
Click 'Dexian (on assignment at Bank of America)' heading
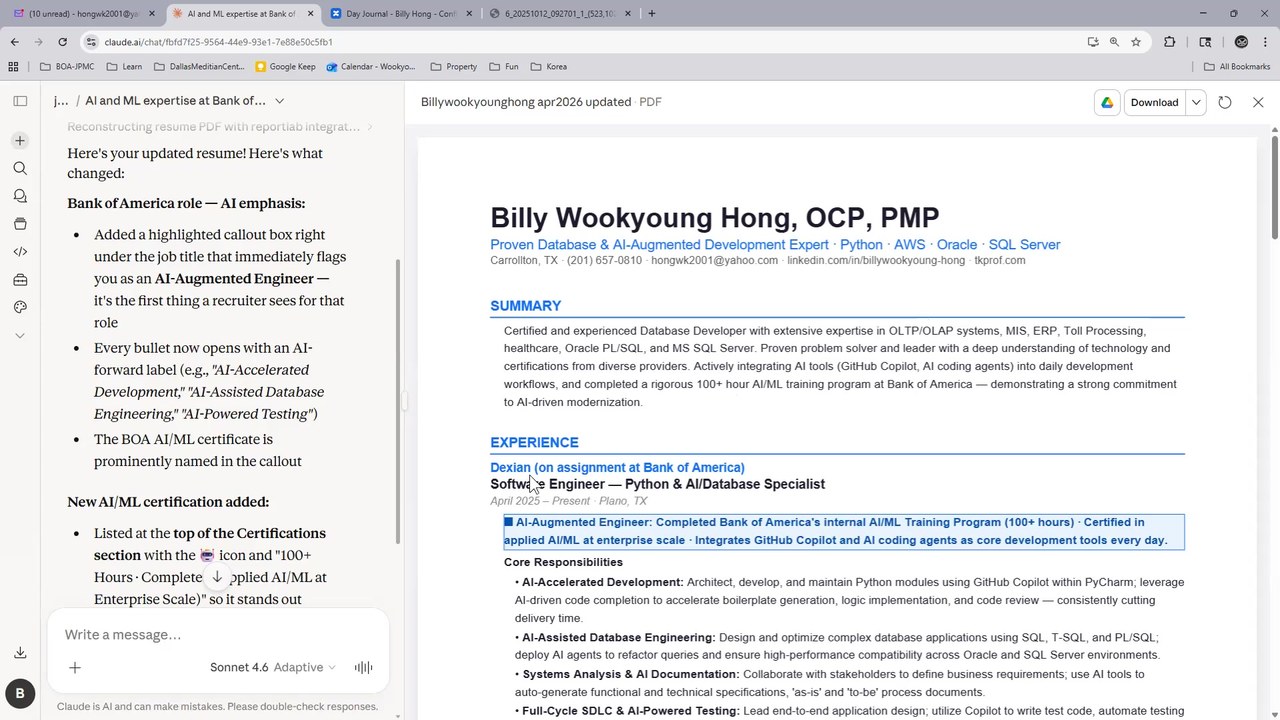[x=617, y=467]
